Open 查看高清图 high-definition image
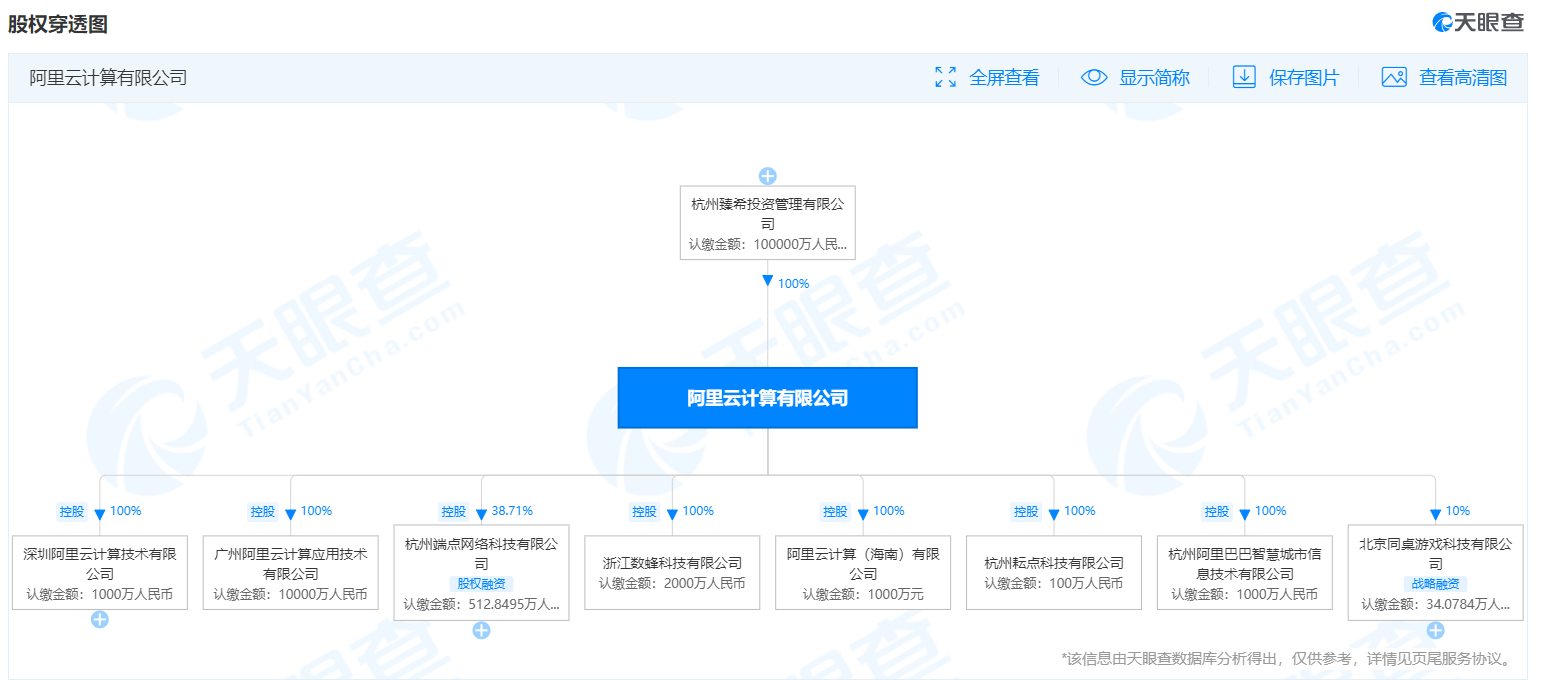Image resolution: width=1548 pixels, height=680 pixels. pos(1463,77)
